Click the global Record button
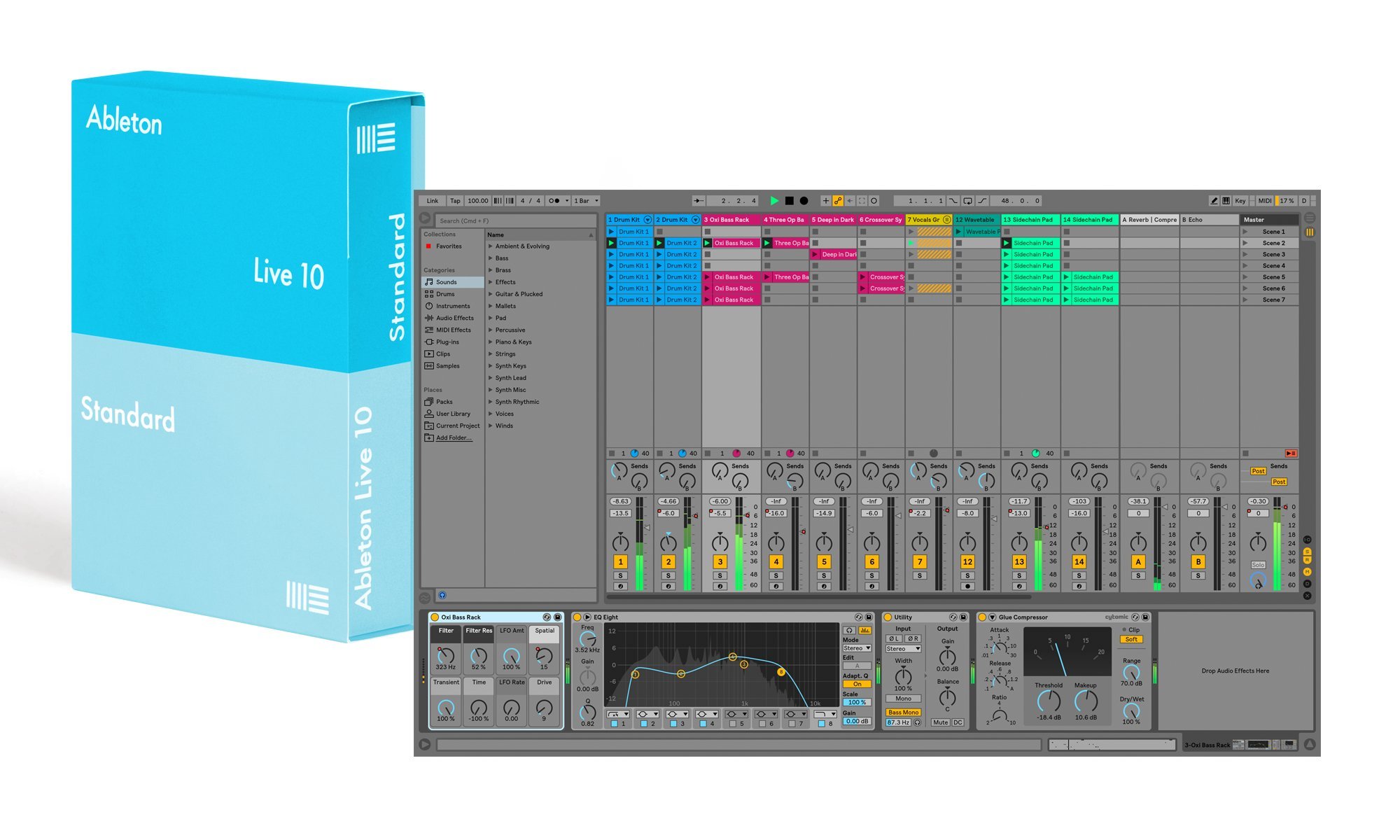This screenshot has width=1400, height=840. (x=805, y=201)
